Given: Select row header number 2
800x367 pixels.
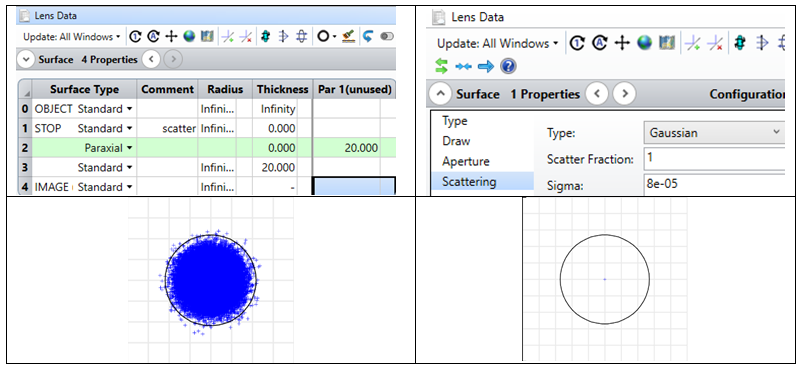Looking at the screenshot, I should [25, 148].
